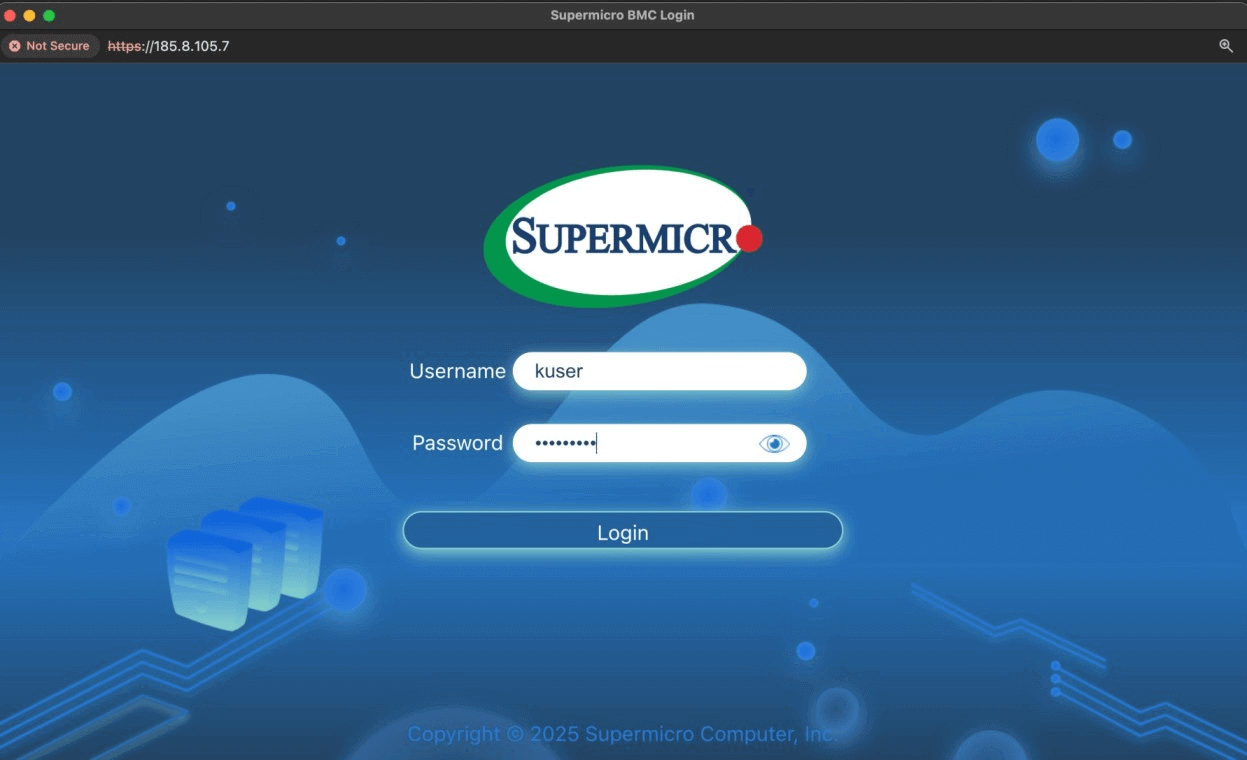Select the 185.8.105.7 address text

pyautogui.click(x=191, y=46)
